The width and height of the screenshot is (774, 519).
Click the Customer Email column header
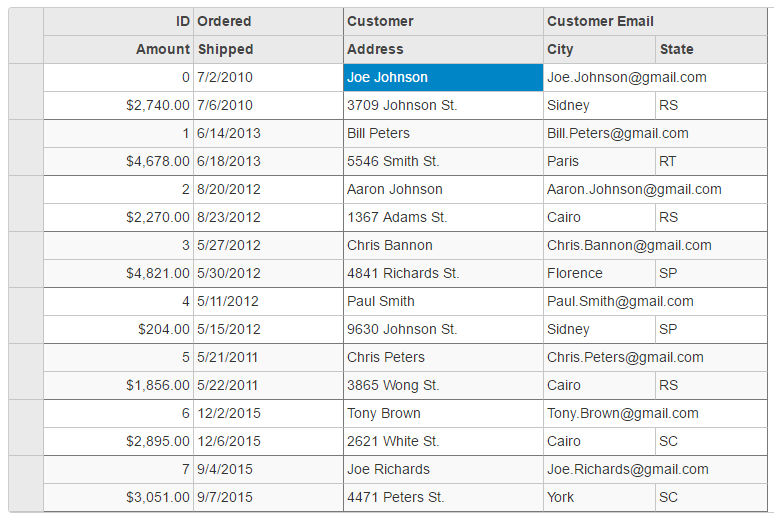654,21
